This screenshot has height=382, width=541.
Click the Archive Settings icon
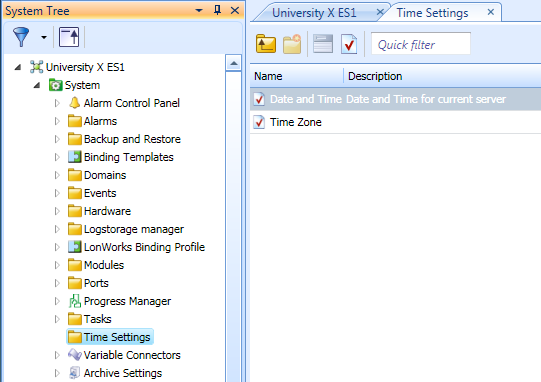pyautogui.click(x=75, y=373)
